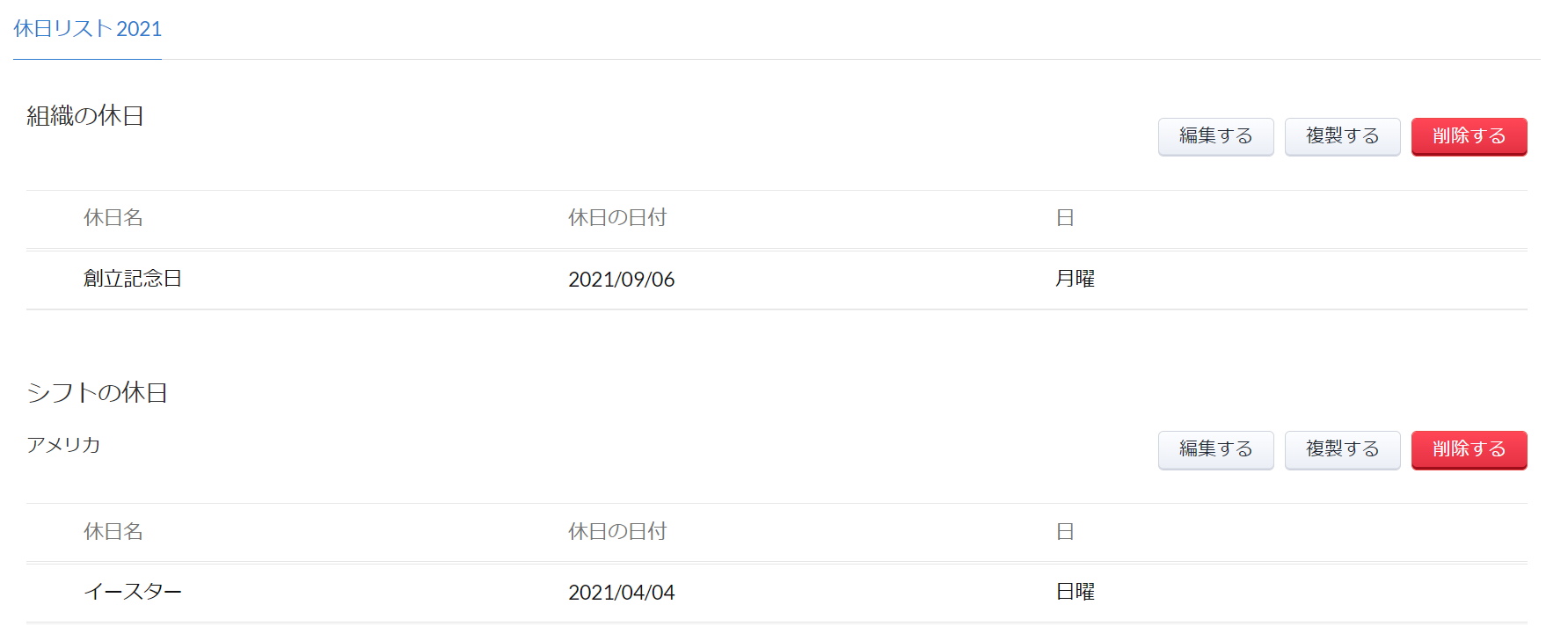Image resolution: width=1568 pixels, height=641 pixels.
Task: Click the 休日名 column header in アメリカ table
Action: tap(113, 531)
